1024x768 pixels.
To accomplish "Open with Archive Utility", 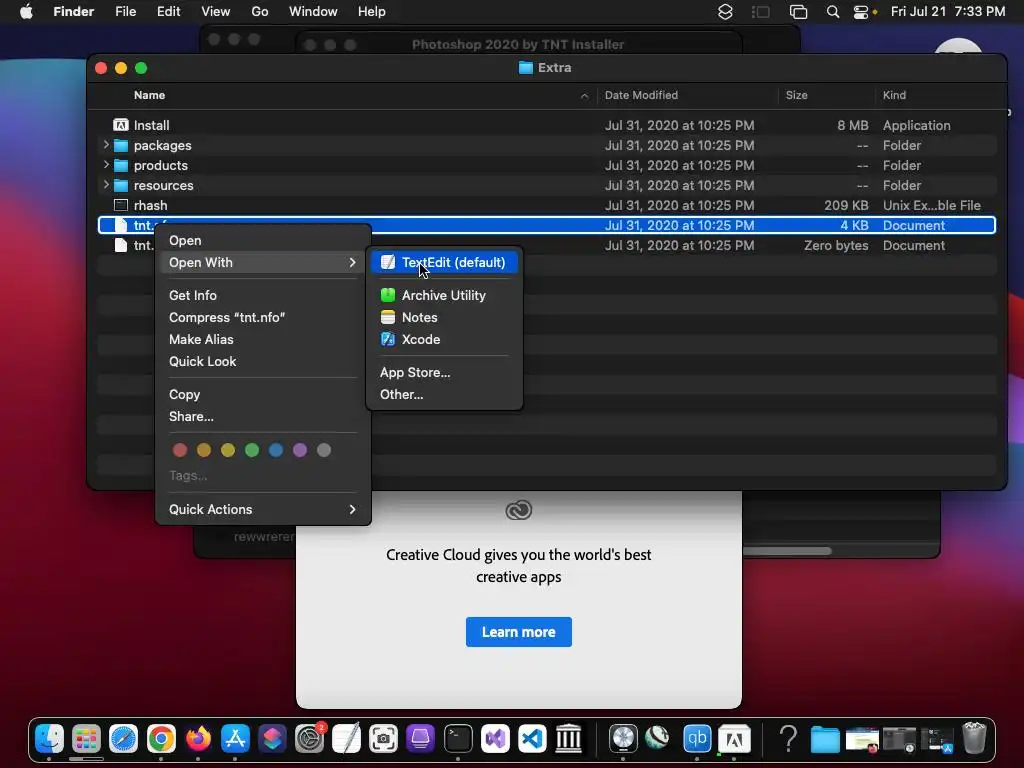I will (444, 295).
